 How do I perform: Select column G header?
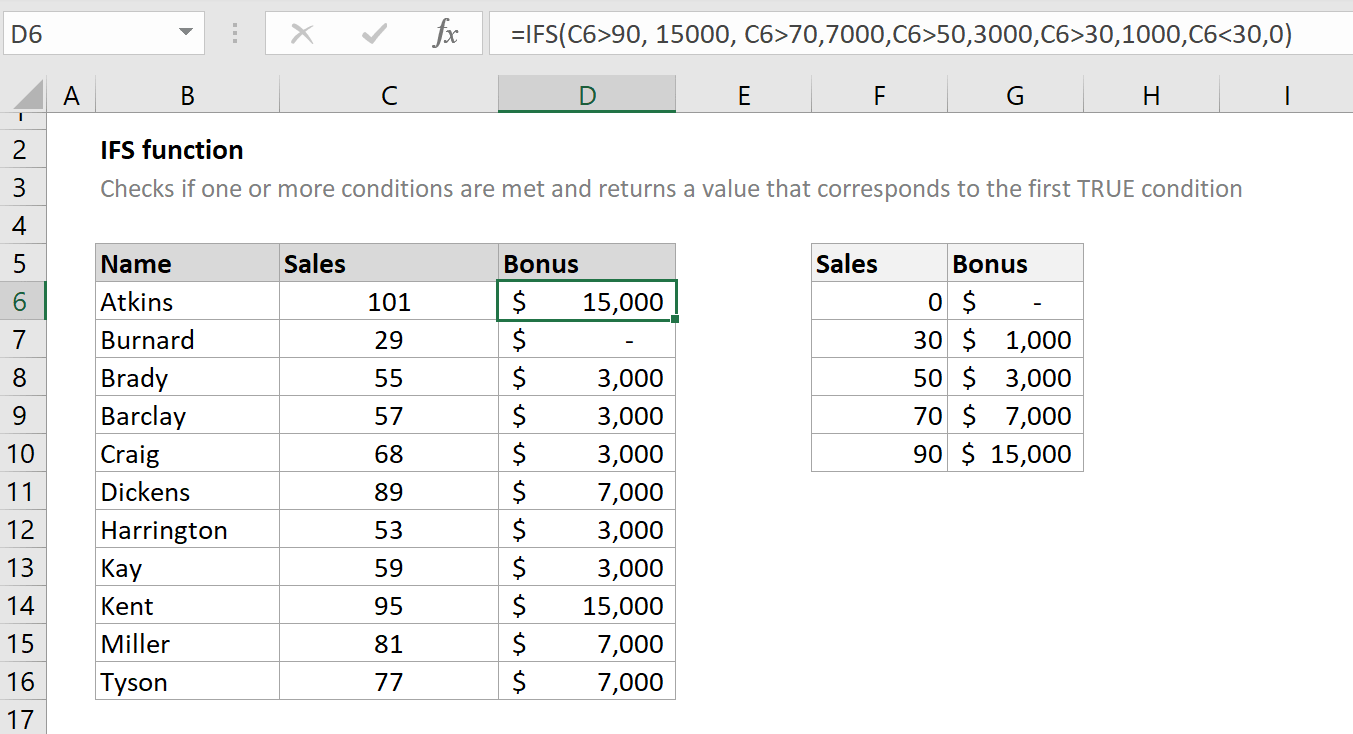point(1015,96)
